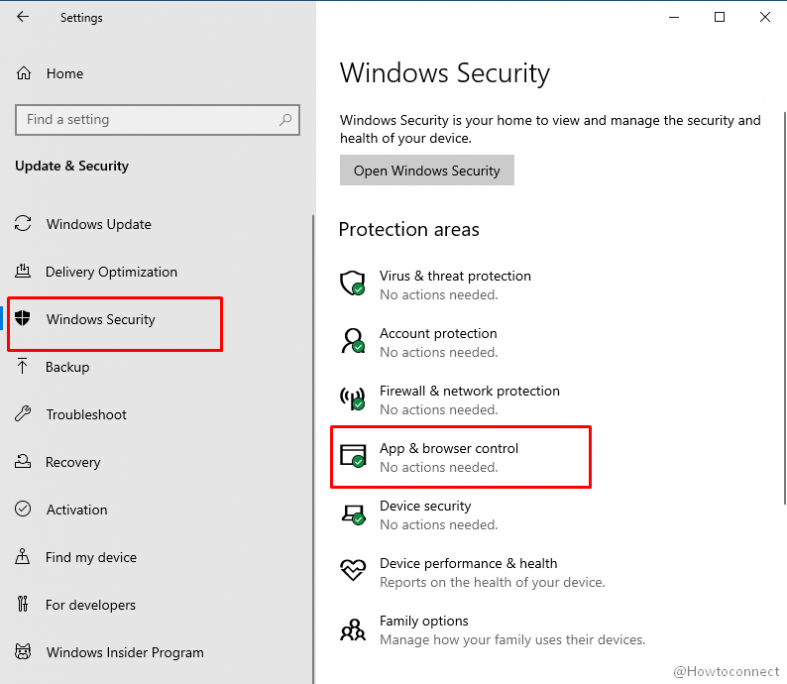Open Device security area
This screenshot has width=787, height=684.
tap(420, 515)
